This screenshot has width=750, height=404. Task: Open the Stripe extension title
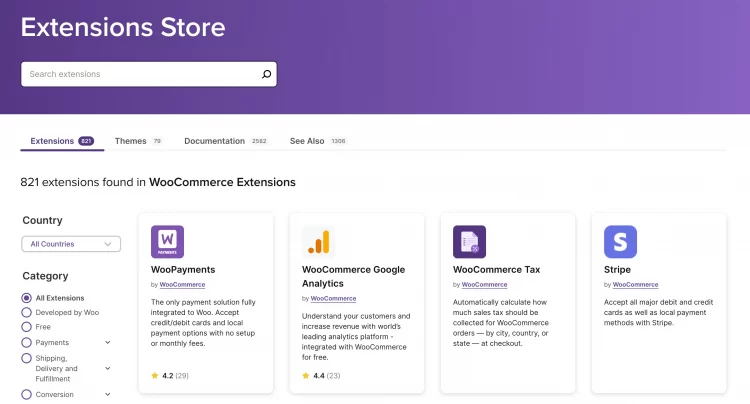click(x=617, y=270)
